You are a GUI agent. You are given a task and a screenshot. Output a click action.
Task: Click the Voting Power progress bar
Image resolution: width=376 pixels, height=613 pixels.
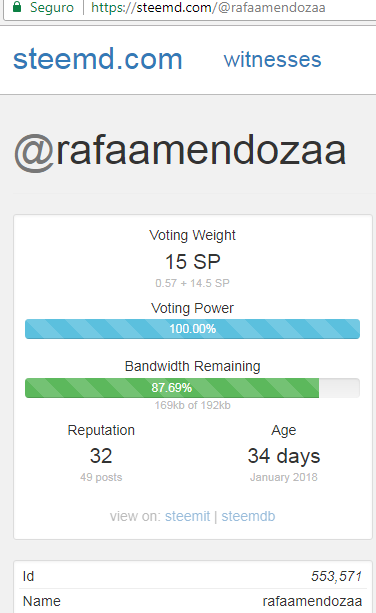pyautogui.click(x=192, y=329)
